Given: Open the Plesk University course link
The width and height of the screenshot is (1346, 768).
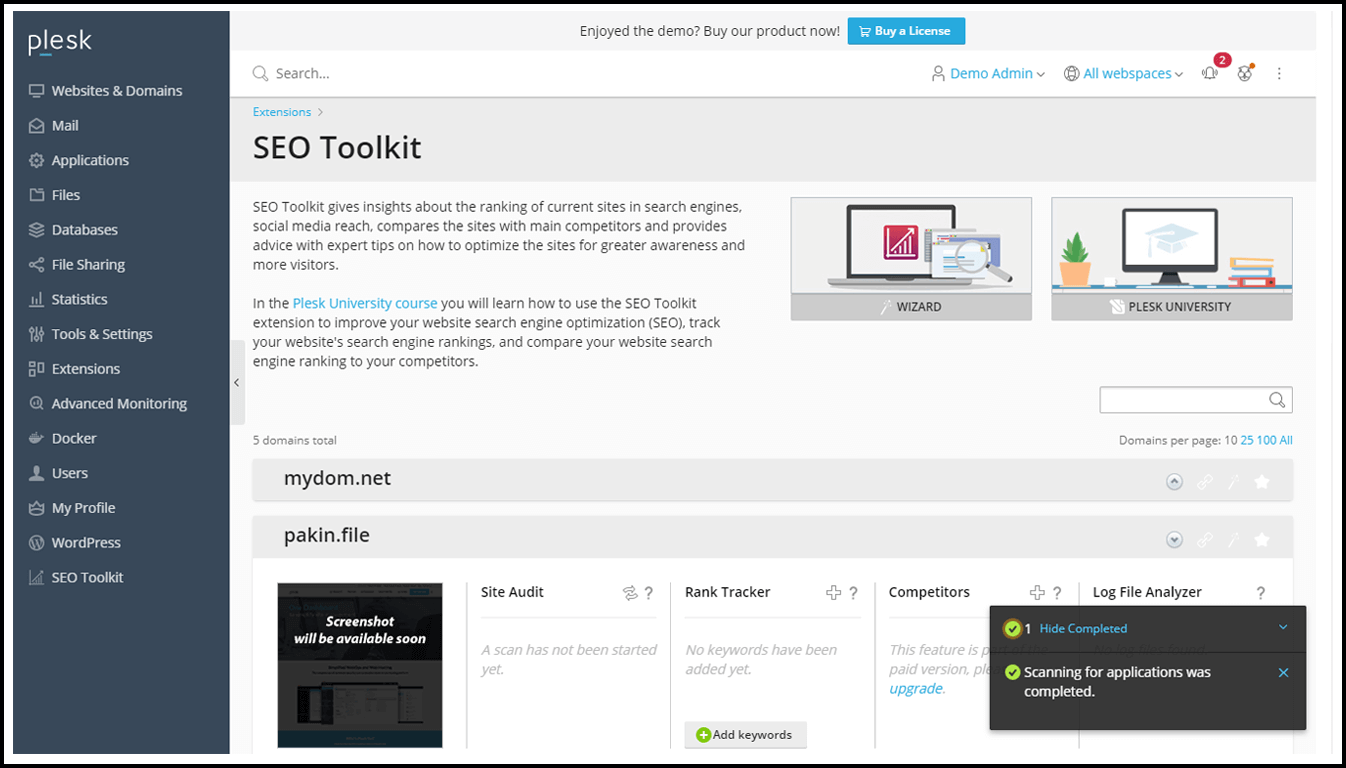Looking at the screenshot, I should pos(365,303).
